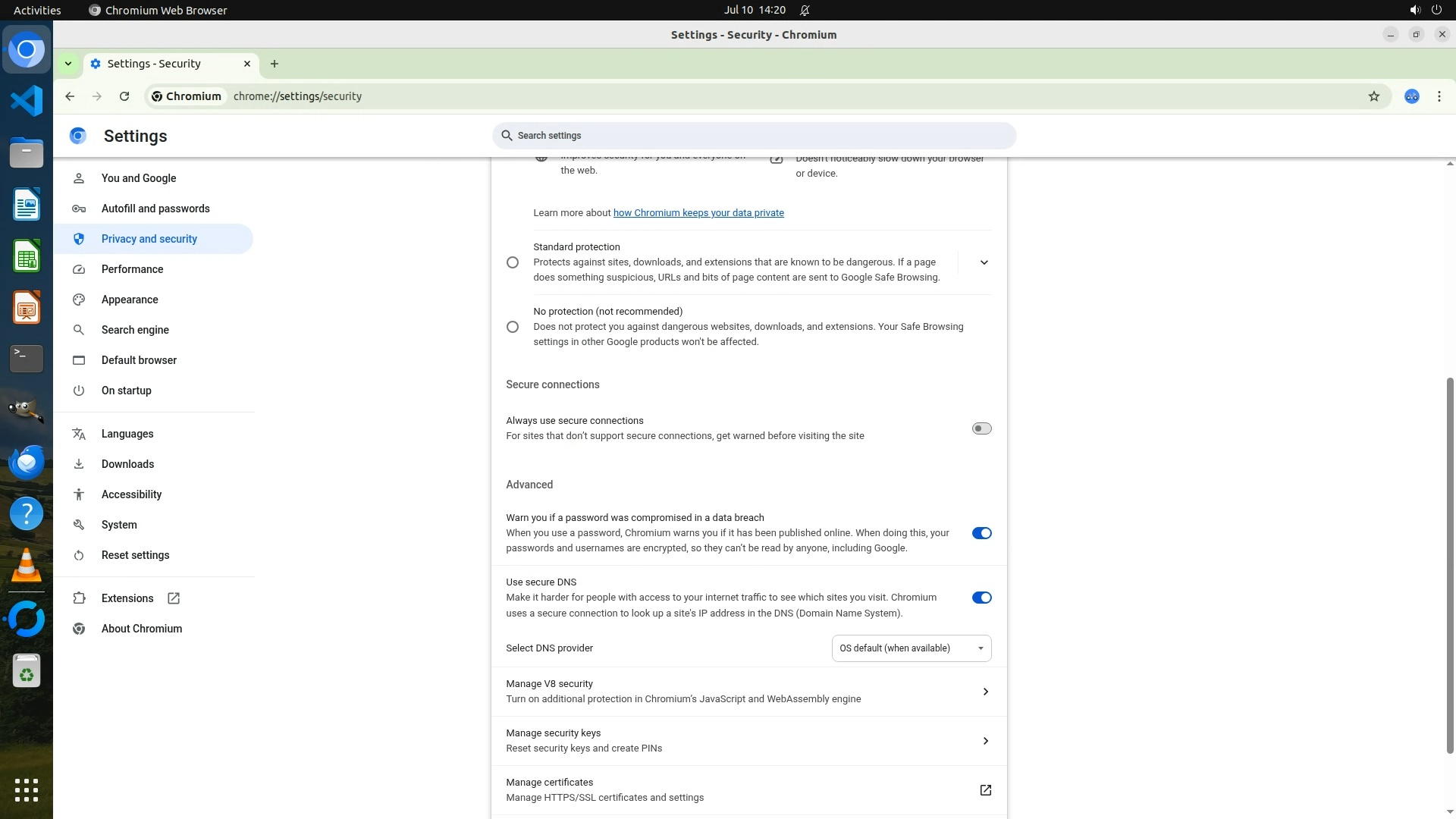Open the Select DNS provider dropdown
Image resolution: width=1456 pixels, height=819 pixels.
pyautogui.click(x=911, y=648)
